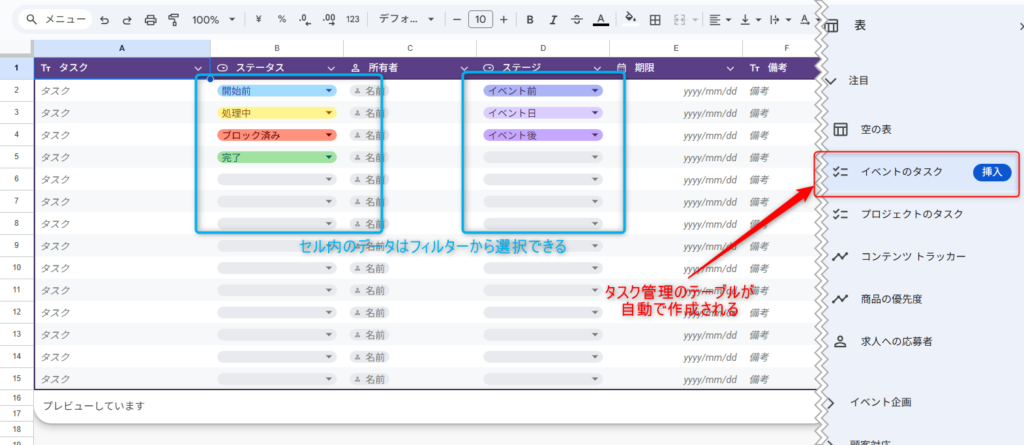Toggle bold formatting
1024x445 pixels.
point(530,20)
